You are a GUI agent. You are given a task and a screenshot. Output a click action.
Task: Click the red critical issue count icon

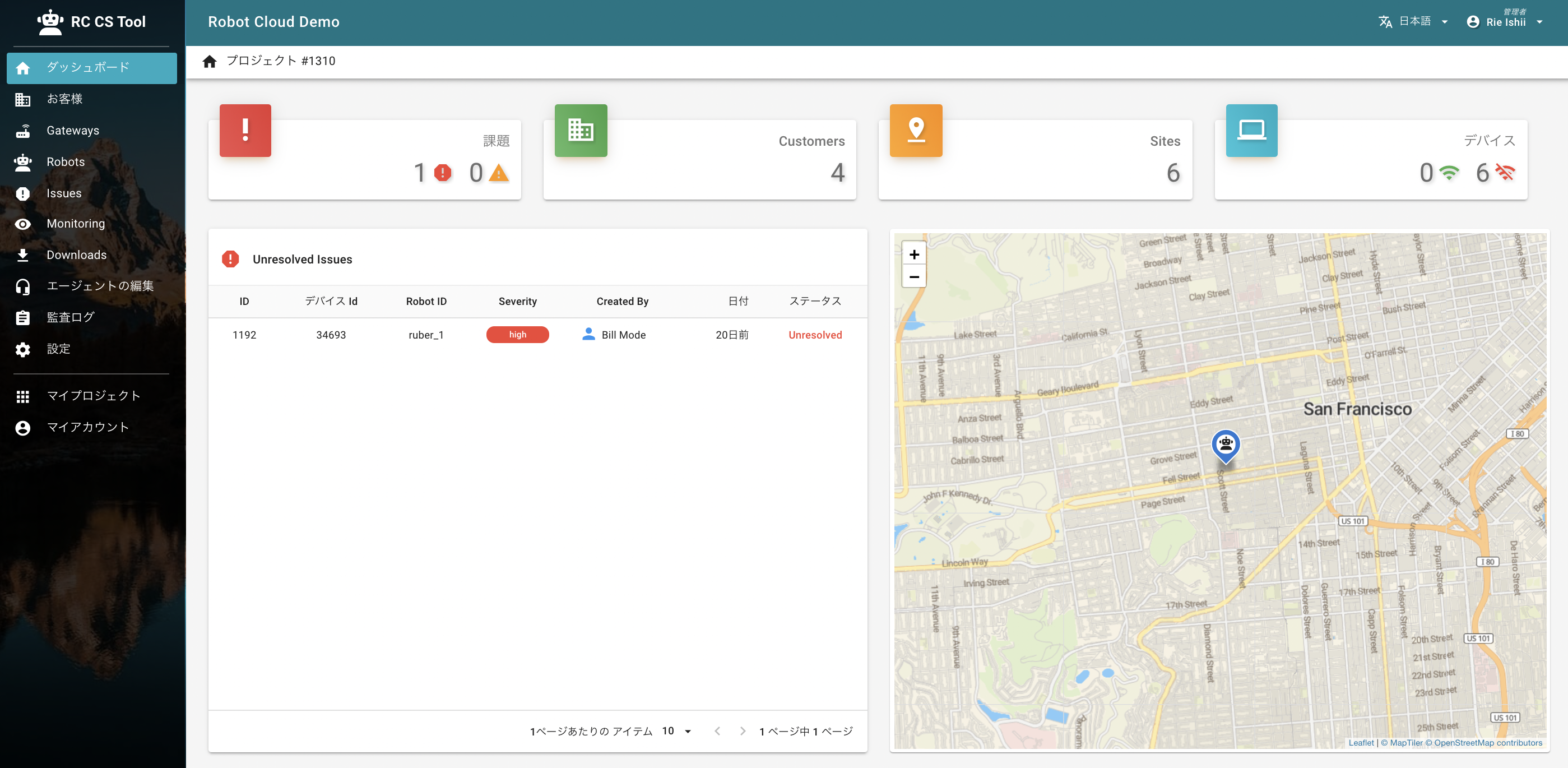tap(443, 173)
